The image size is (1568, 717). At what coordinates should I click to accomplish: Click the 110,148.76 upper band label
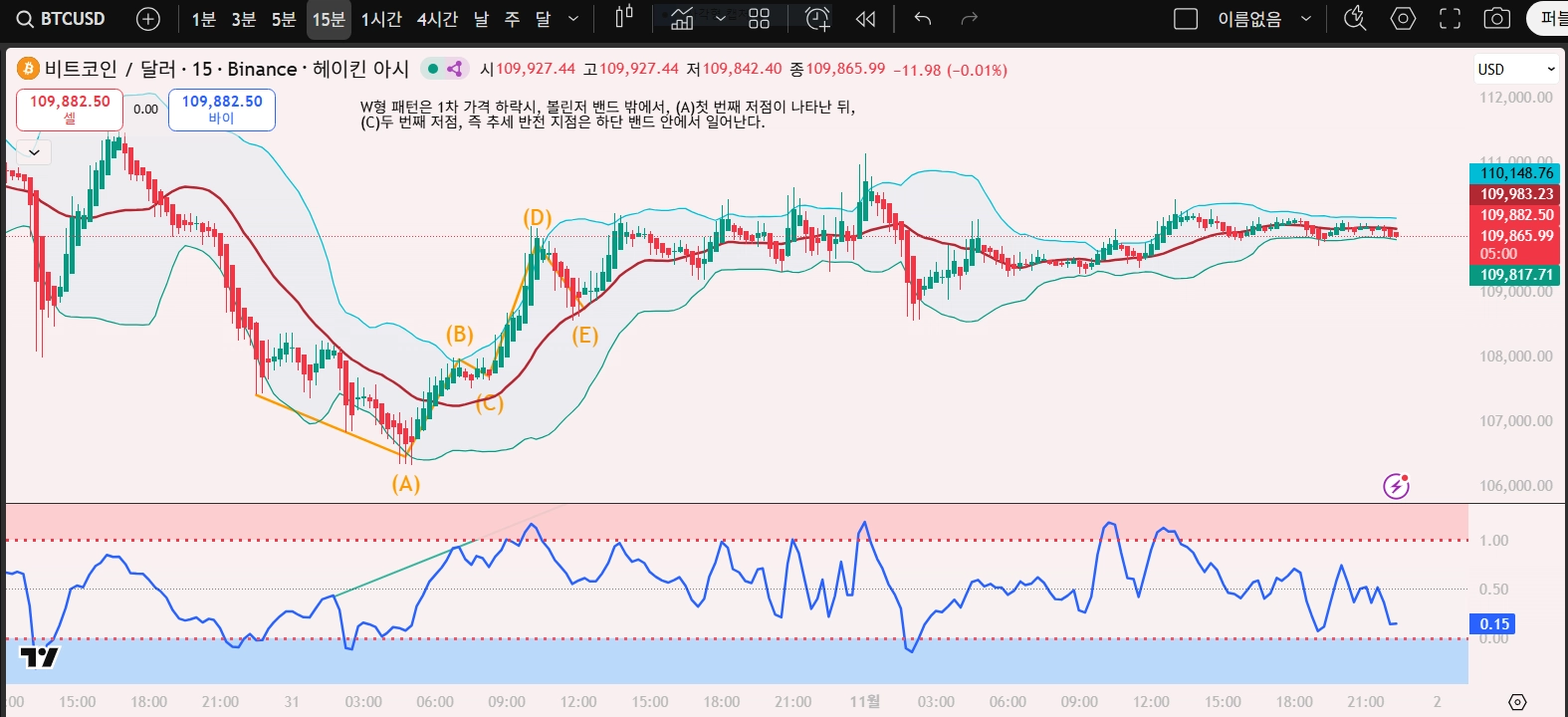coord(1515,173)
